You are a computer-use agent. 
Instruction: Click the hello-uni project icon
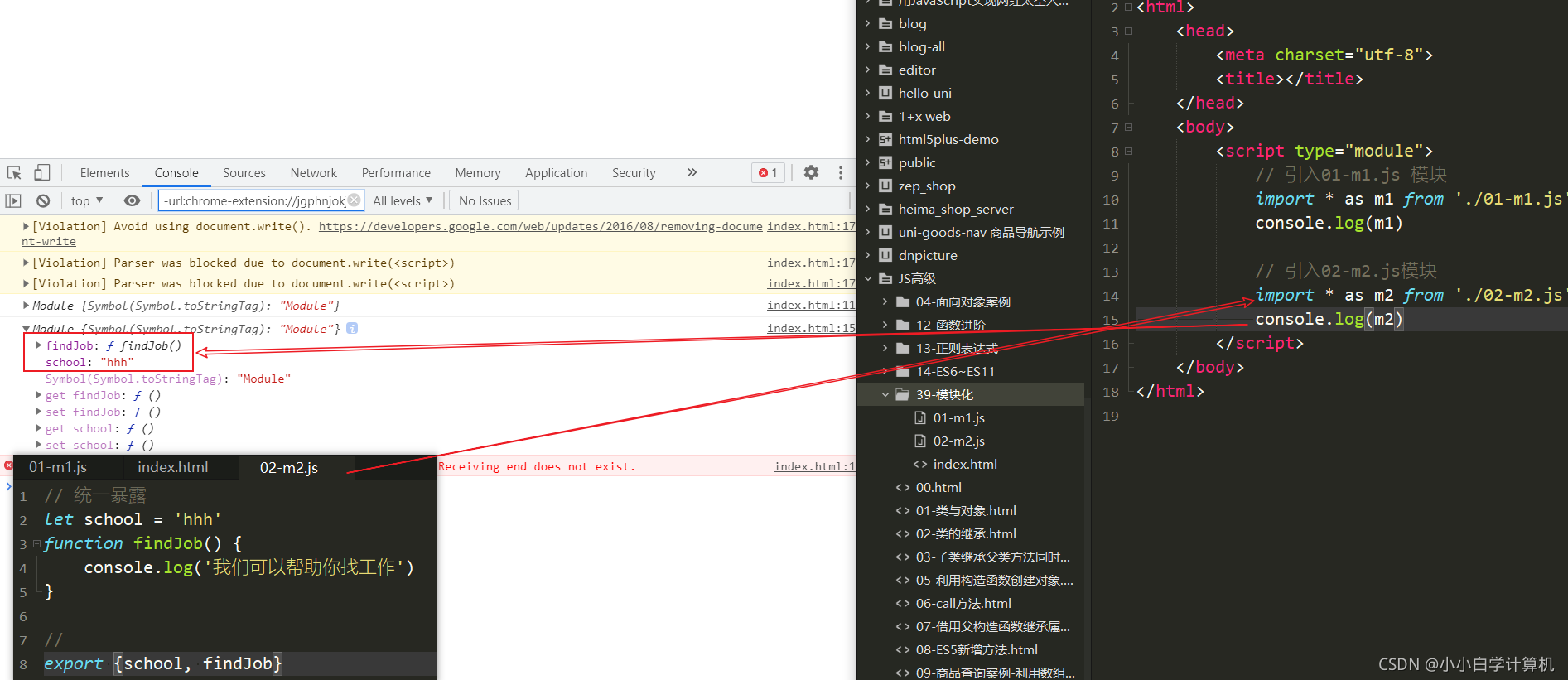pyautogui.click(x=885, y=93)
